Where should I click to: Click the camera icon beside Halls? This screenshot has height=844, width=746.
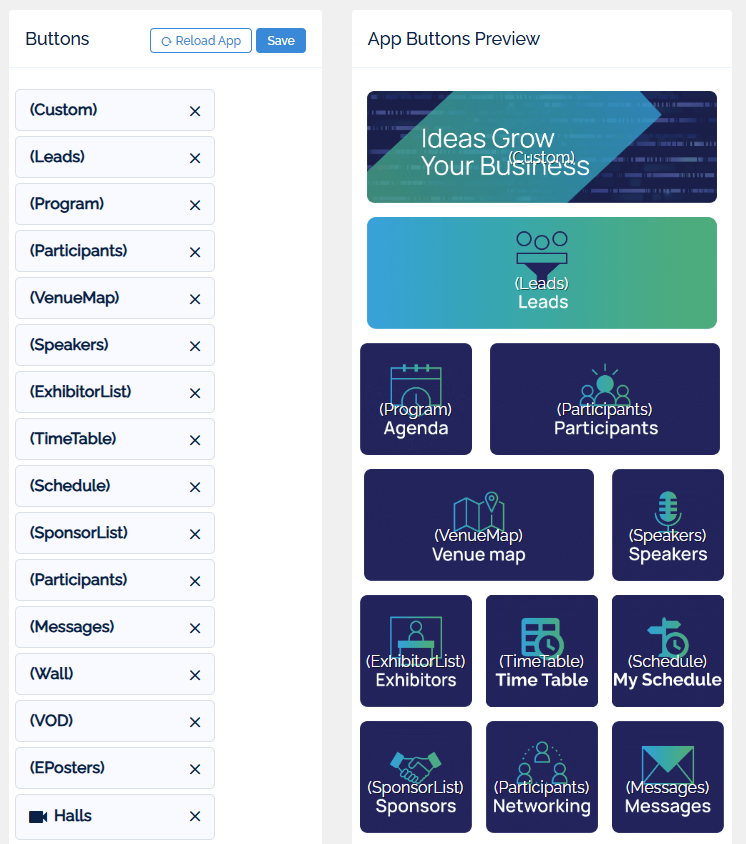coord(38,817)
